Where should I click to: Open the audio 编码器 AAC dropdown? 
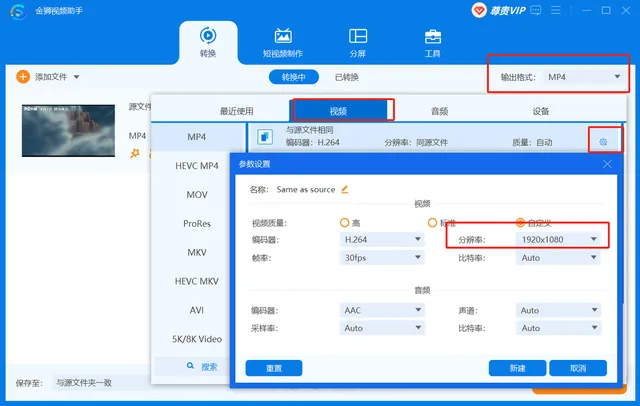(382, 310)
